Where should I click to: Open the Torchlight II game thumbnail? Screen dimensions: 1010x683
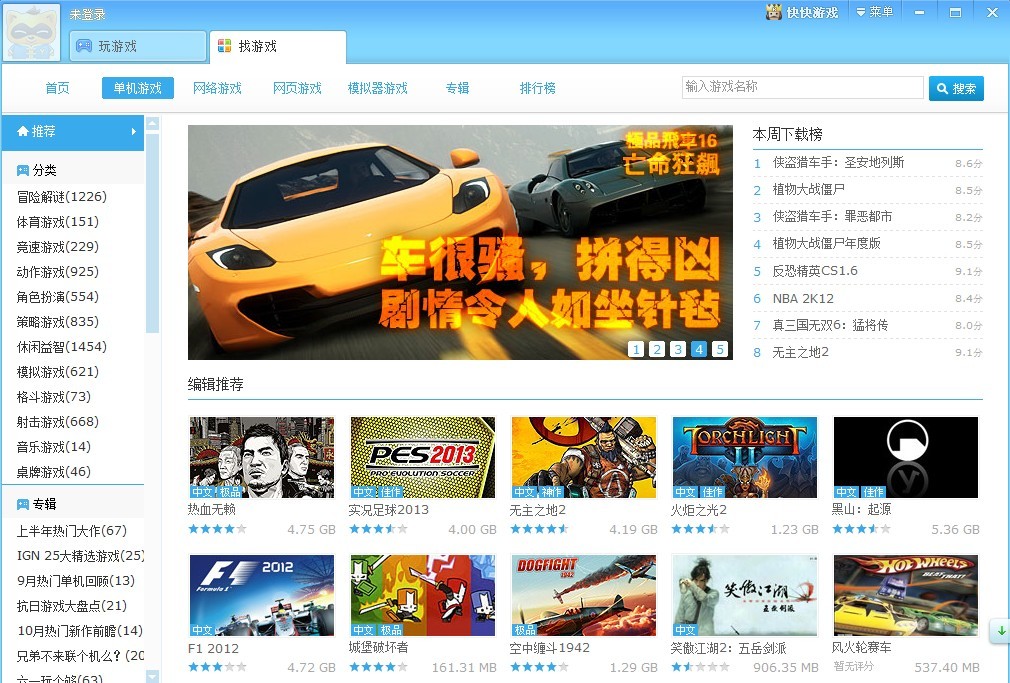[x=745, y=457]
